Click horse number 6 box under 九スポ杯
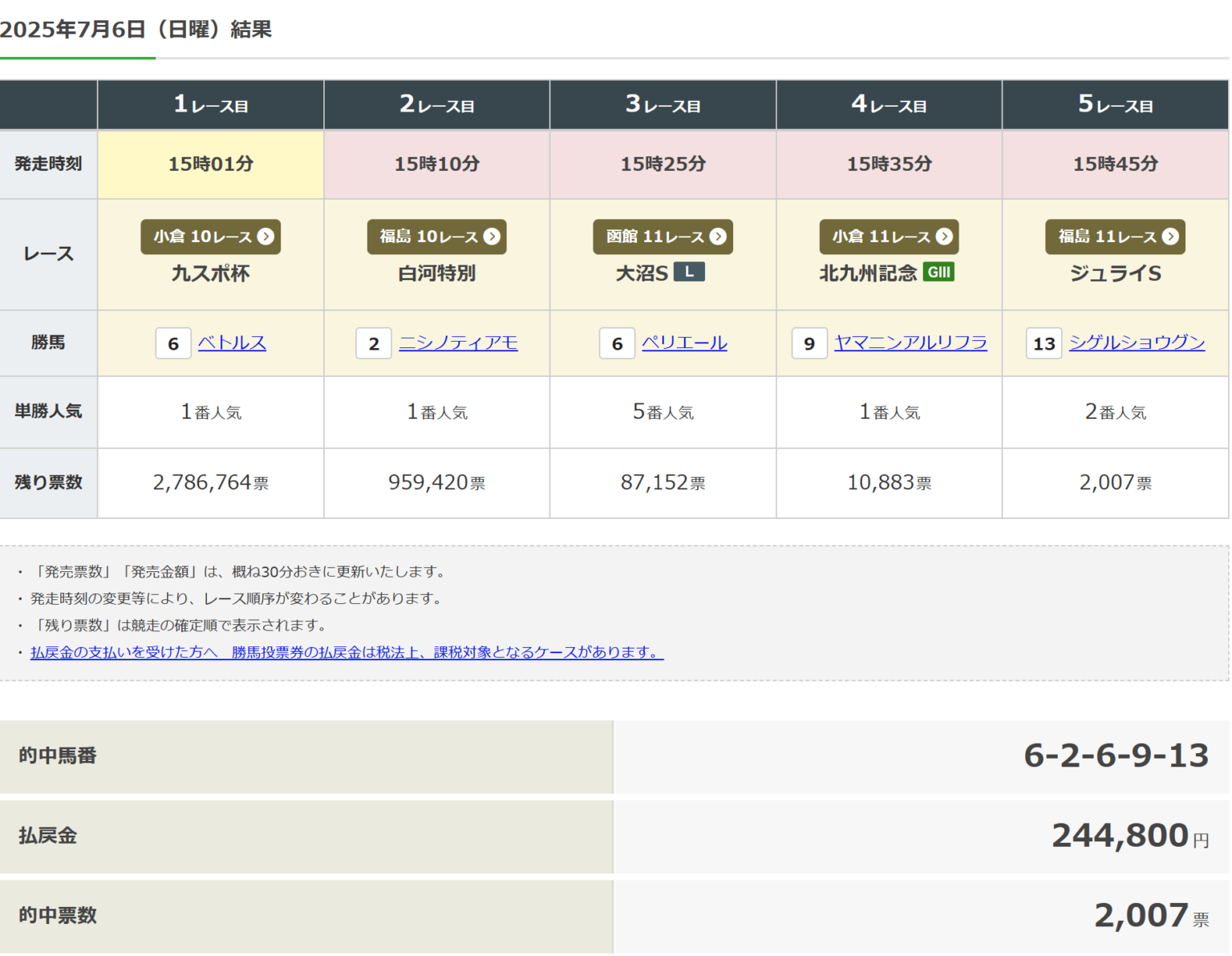 pos(173,343)
